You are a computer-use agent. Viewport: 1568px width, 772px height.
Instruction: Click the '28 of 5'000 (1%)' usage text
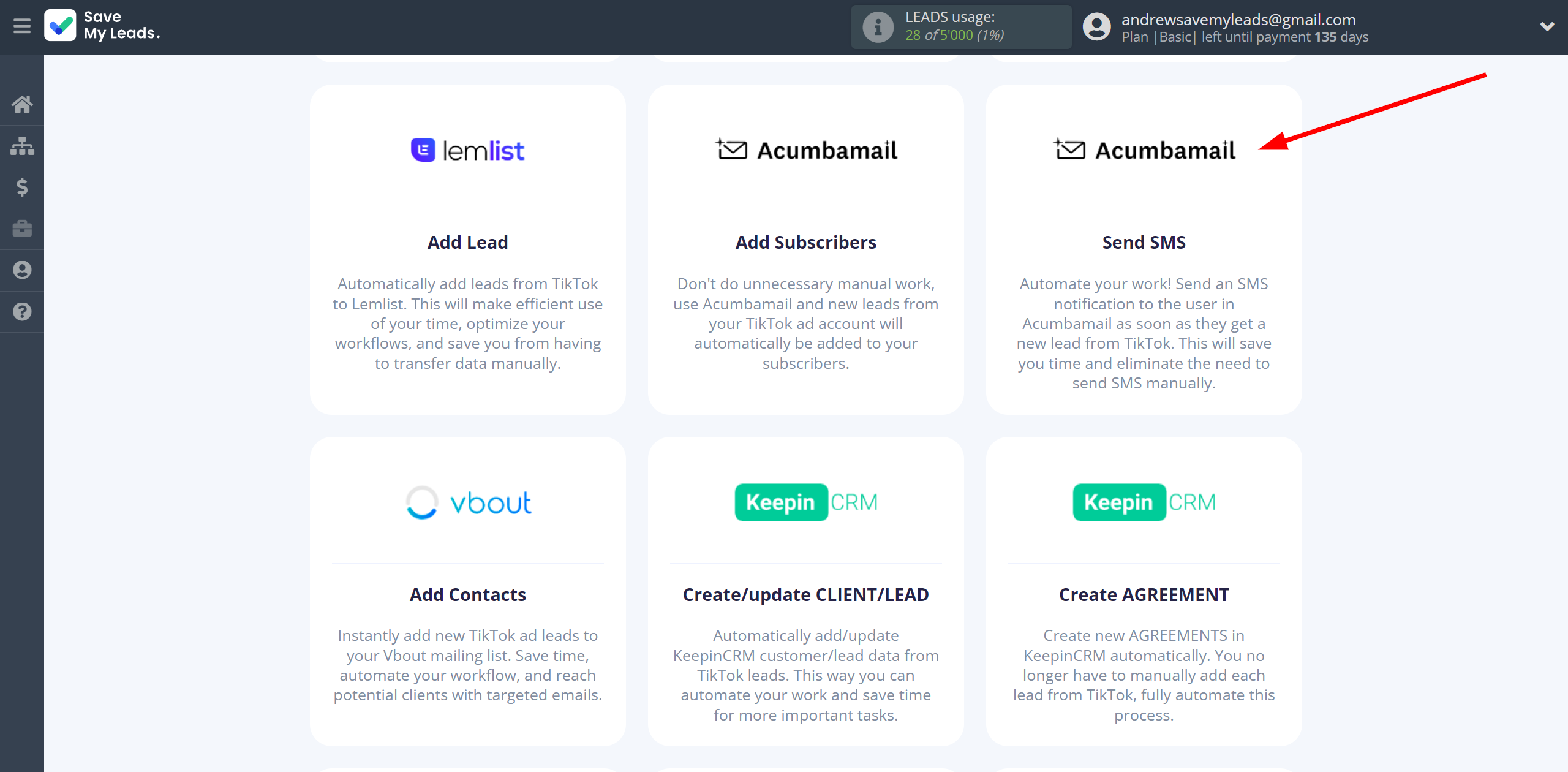click(x=955, y=36)
